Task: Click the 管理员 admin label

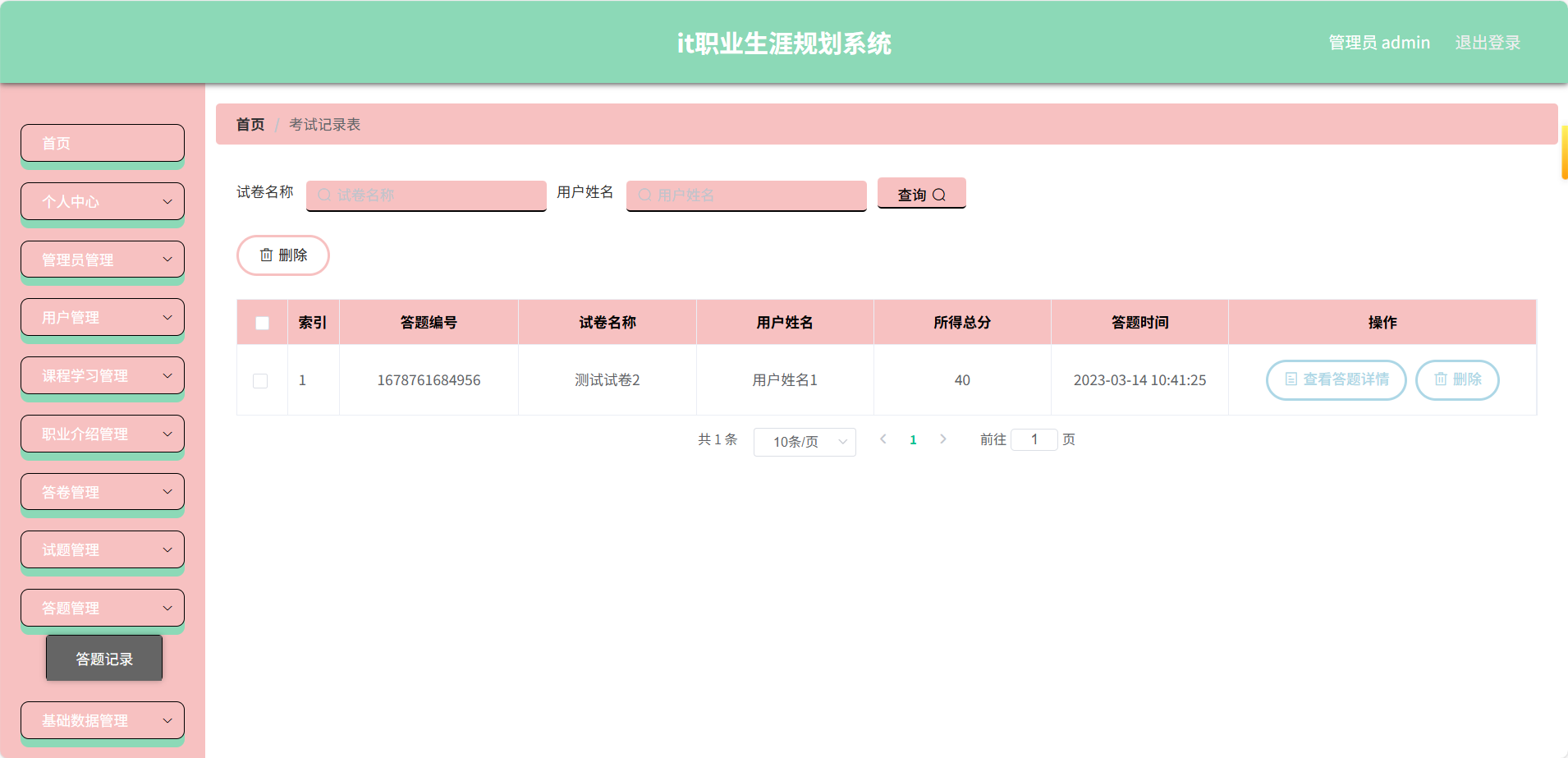Action: coord(1379,43)
